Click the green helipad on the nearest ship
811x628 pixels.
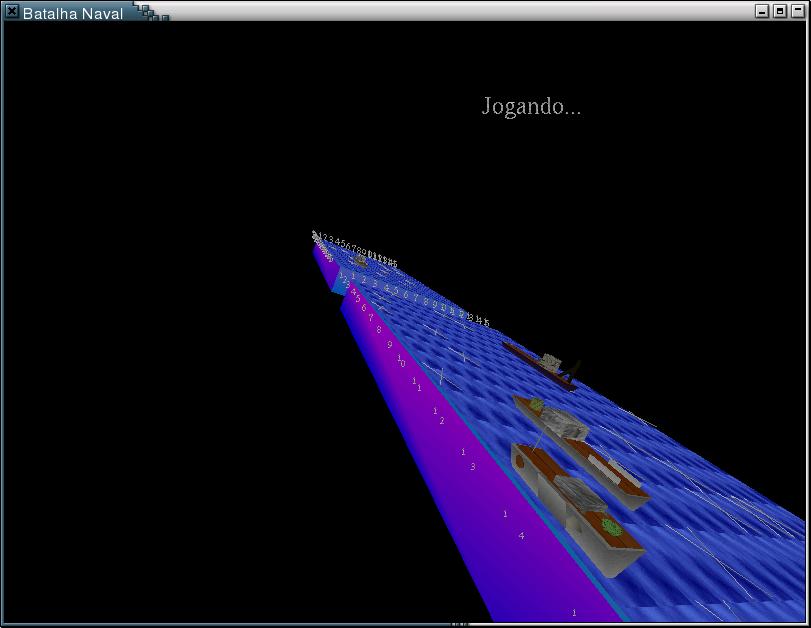tap(612, 528)
